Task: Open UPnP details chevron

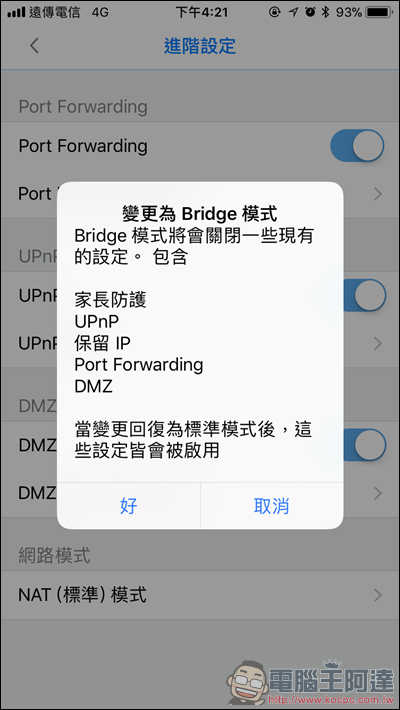Action: coord(378,344)
